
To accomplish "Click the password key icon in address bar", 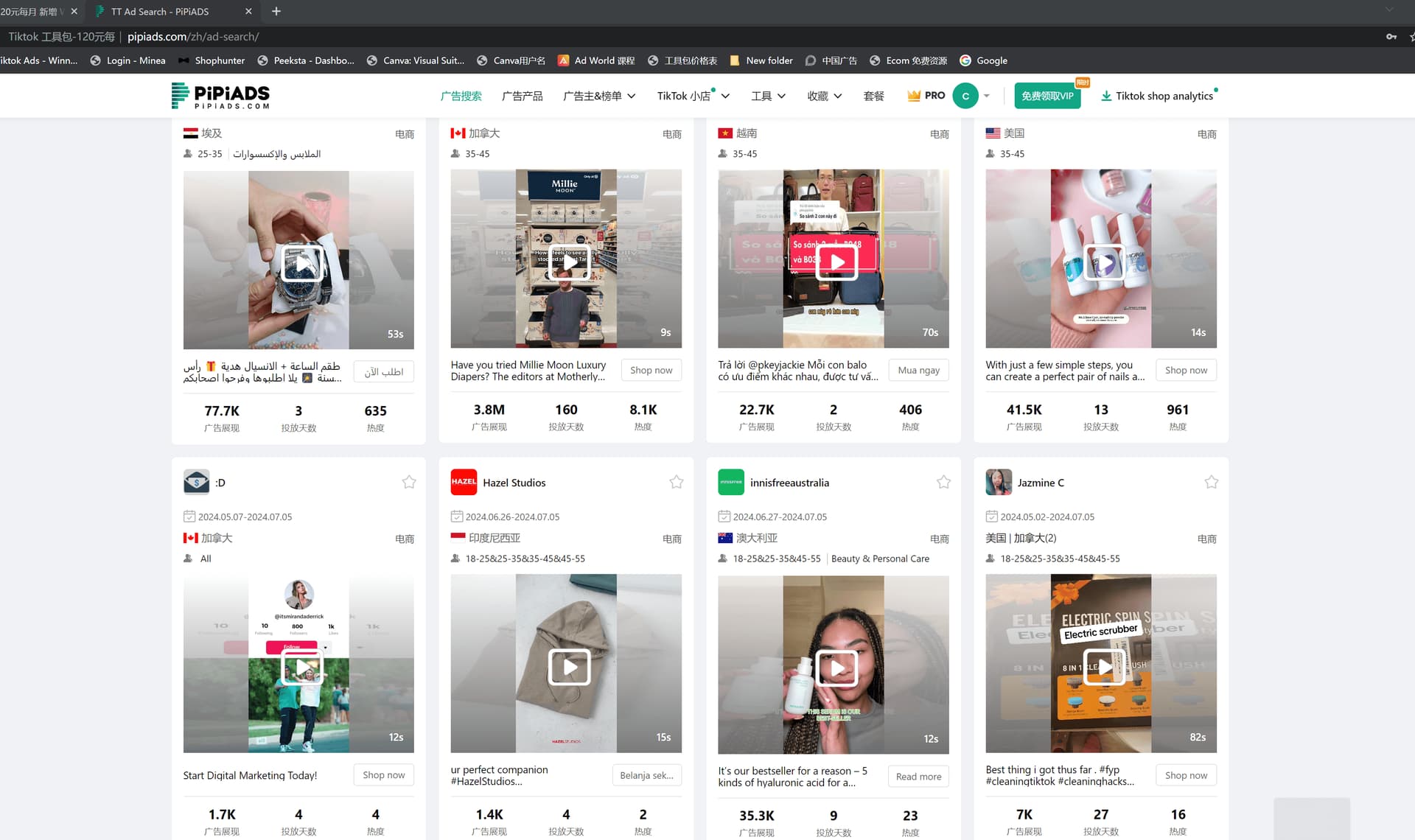I will pyautogui.click(x=1391, y=36).
